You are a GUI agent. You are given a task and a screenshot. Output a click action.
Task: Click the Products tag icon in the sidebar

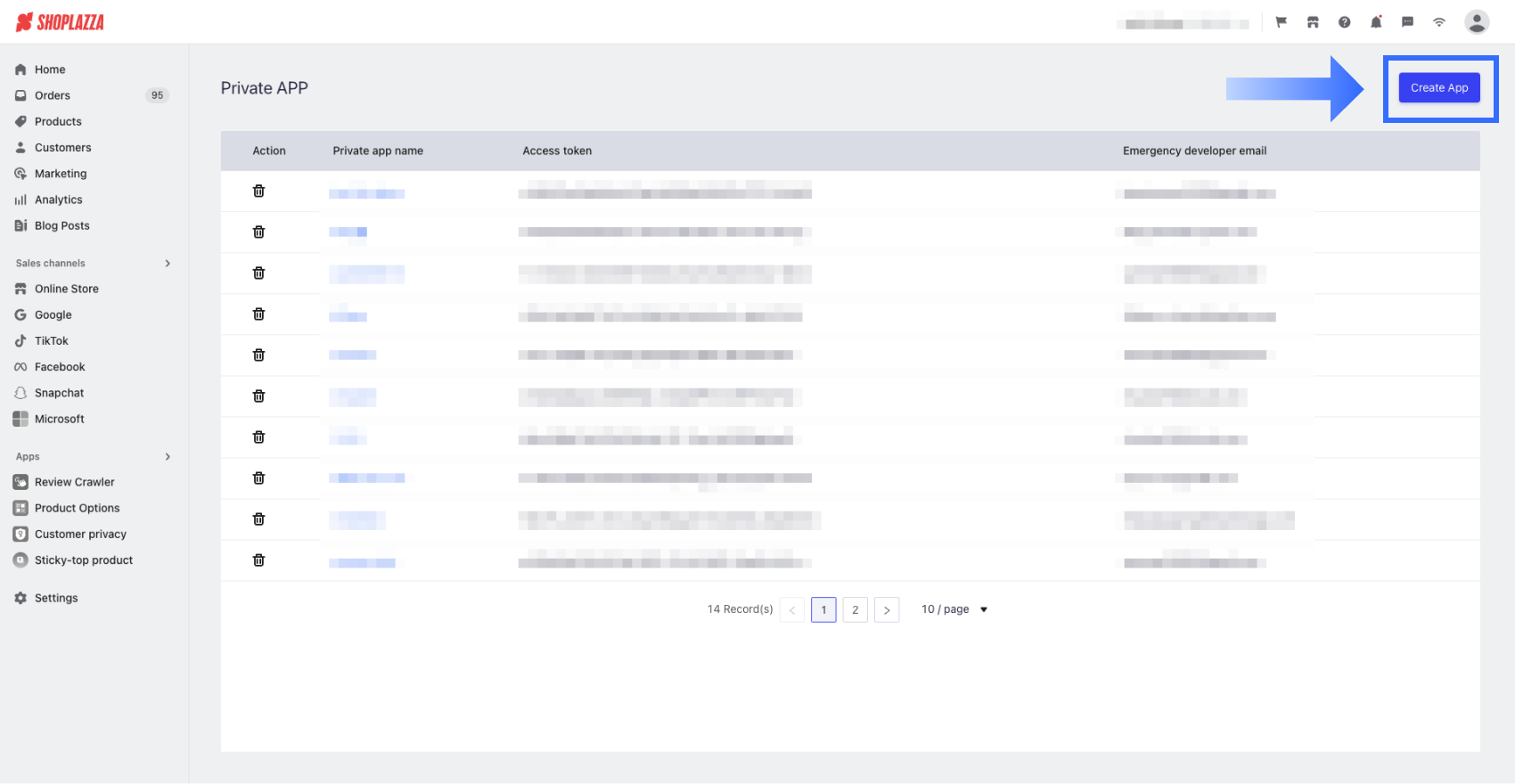point(20,121)
